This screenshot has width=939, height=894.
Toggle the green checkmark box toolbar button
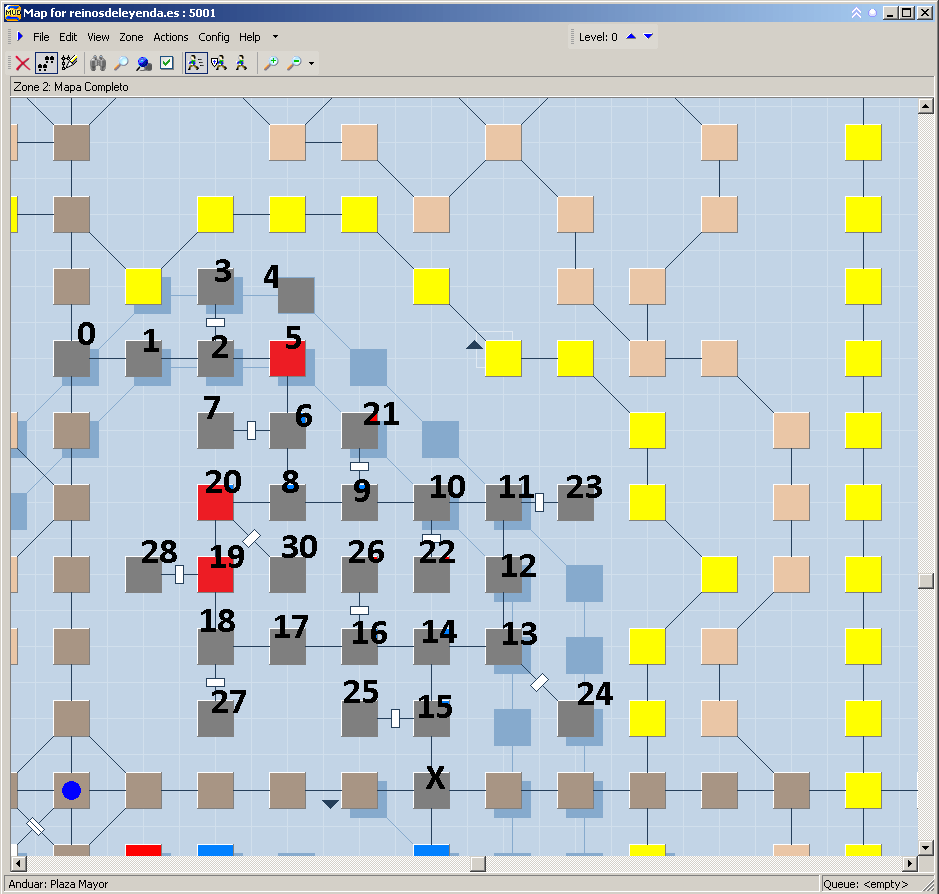[167, 63]
